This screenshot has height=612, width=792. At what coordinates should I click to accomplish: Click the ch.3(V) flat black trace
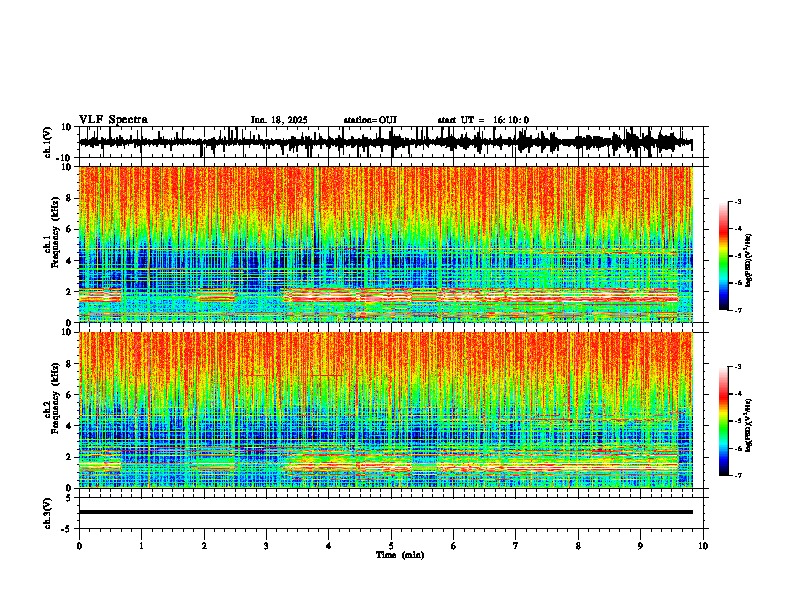point(386,512)
